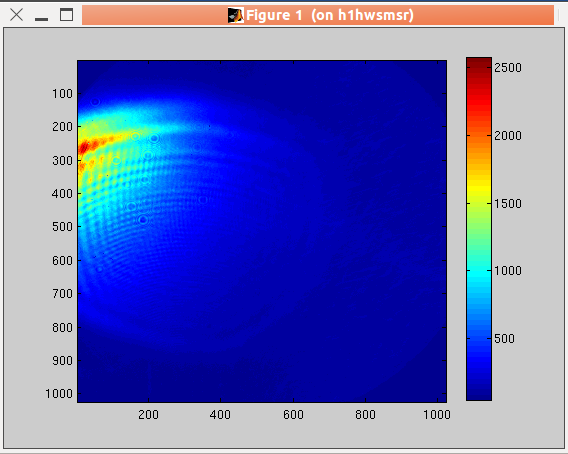Close the Figure 1 window
The image size is (568, 454).
click(x=16, y=15)
